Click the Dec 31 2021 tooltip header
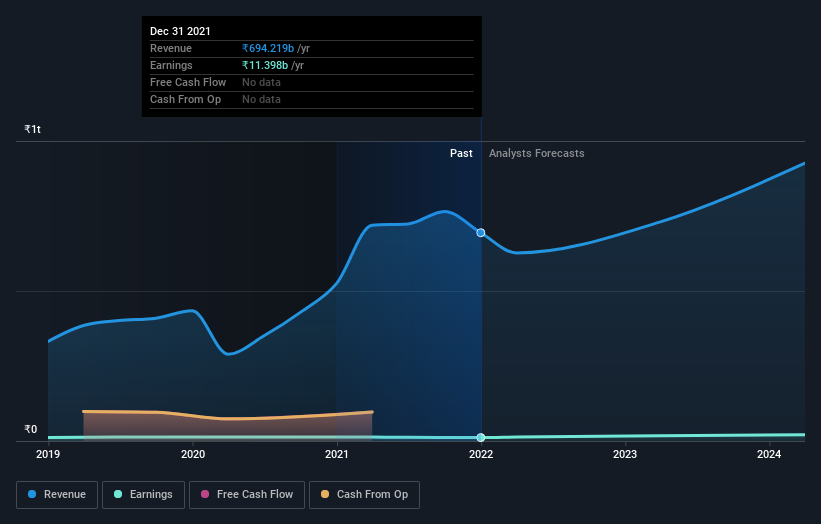 181,32
